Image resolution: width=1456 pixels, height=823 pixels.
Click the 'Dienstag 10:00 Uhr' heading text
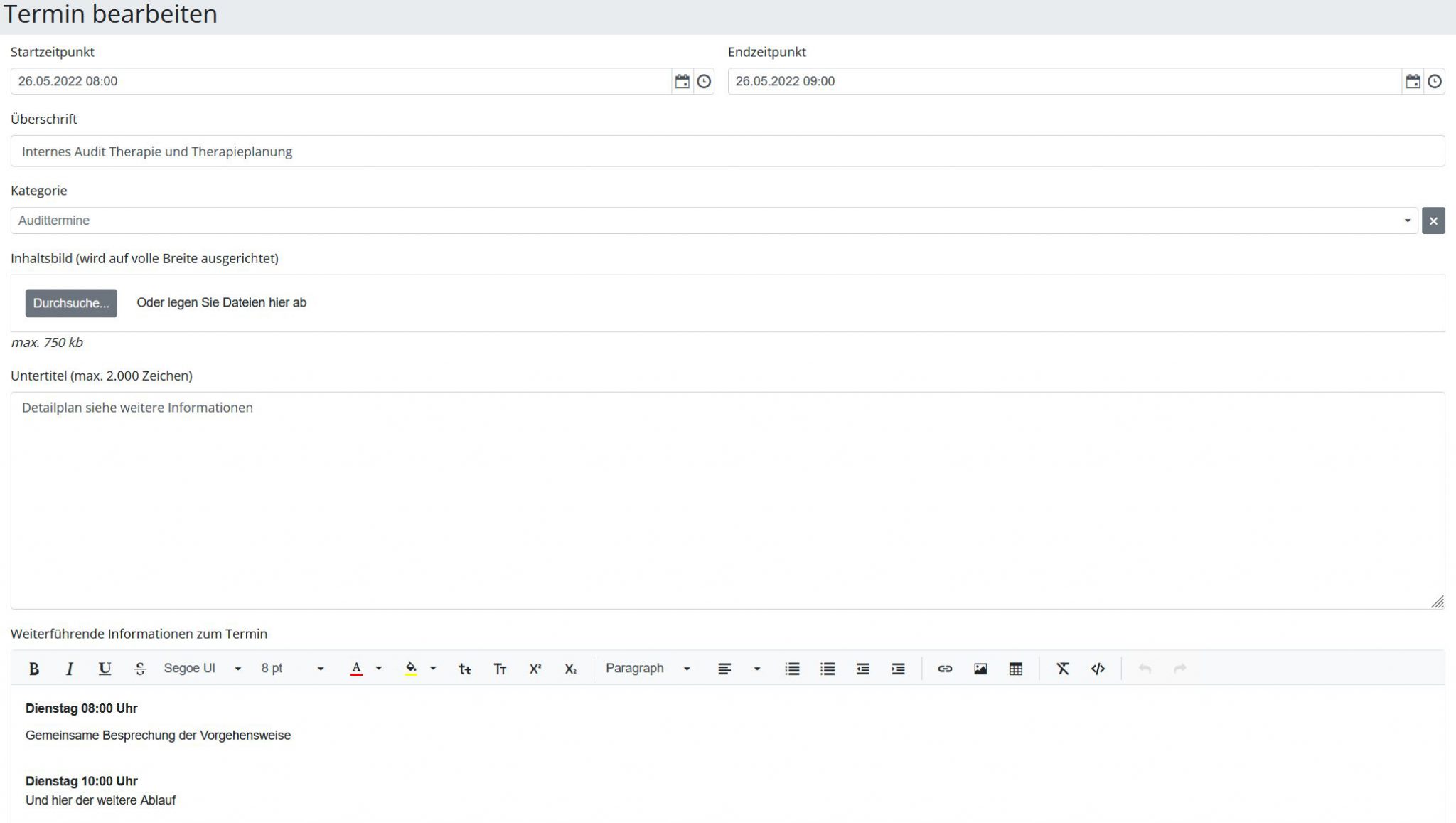point(82,781)
